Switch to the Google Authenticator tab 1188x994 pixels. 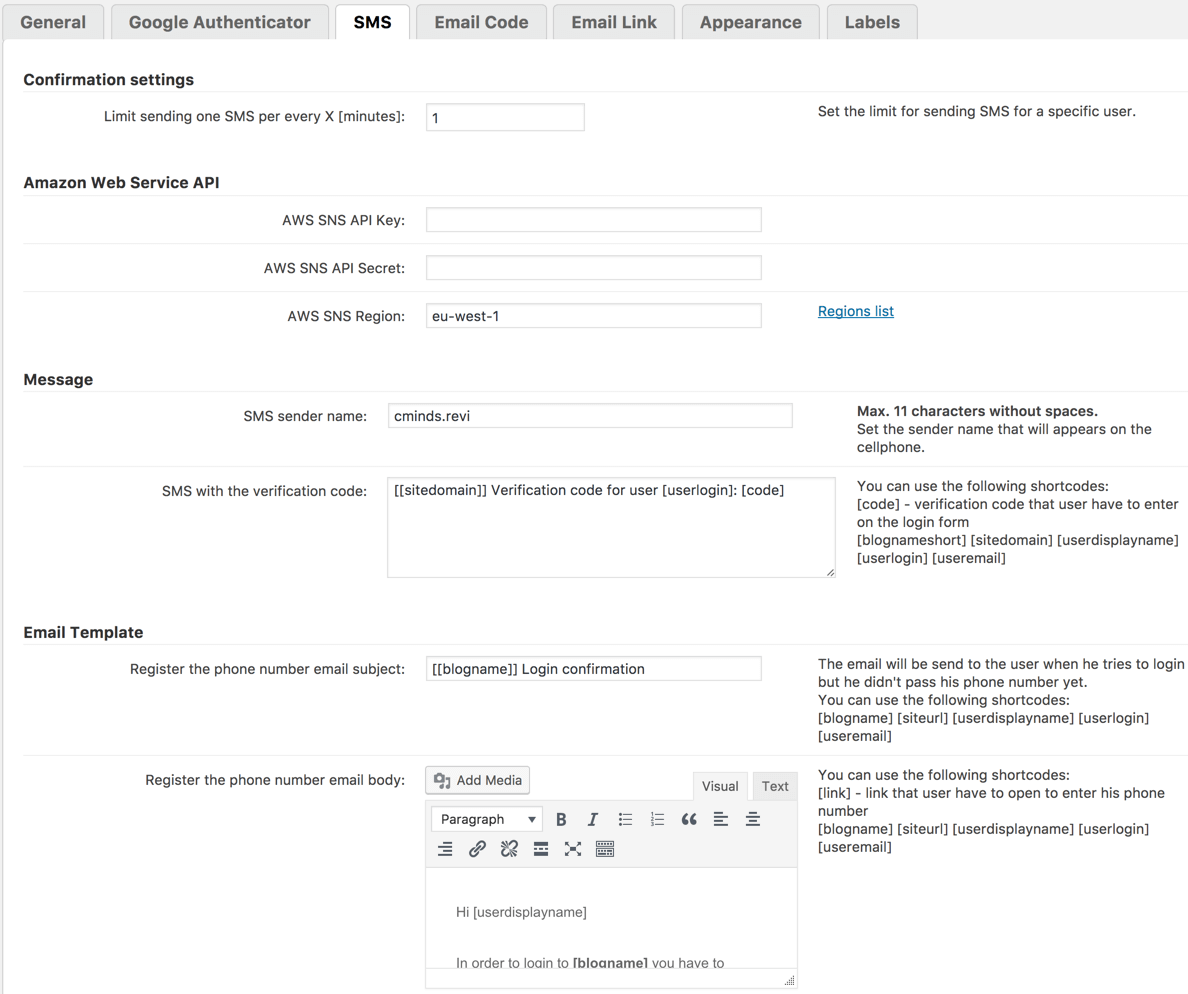pos(220,22)
